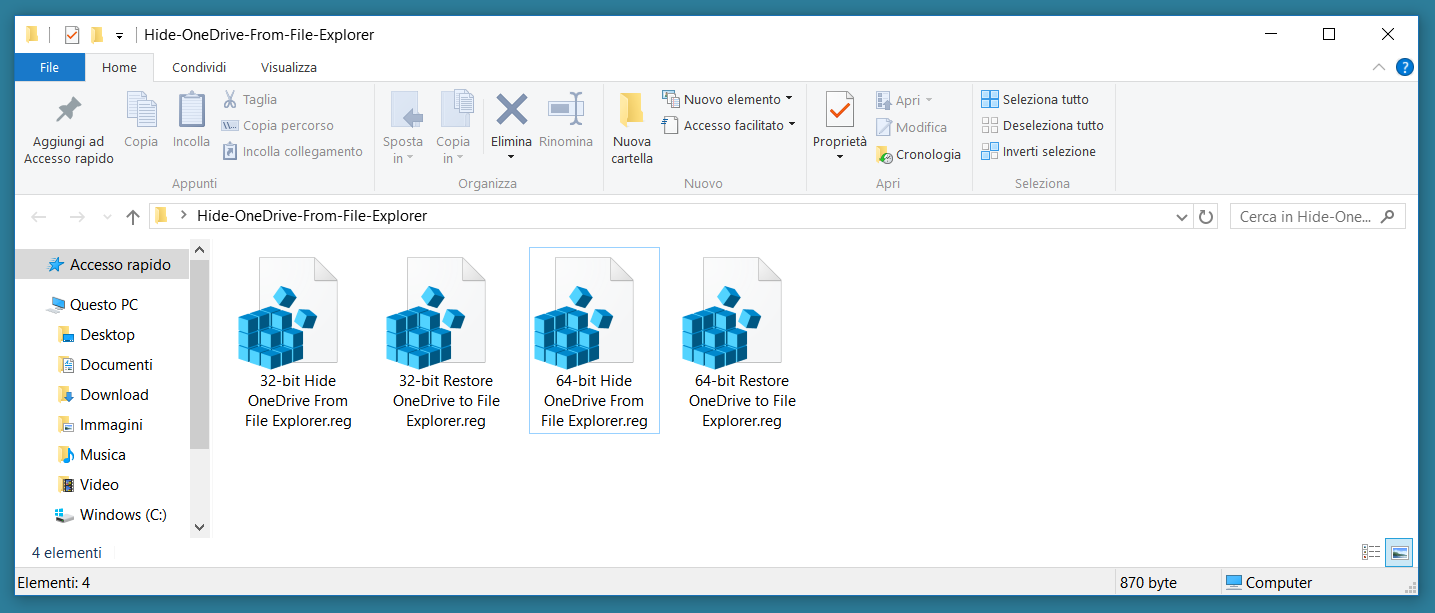Click the new folder icon in title bar toolbar

(x=97, y=35)
